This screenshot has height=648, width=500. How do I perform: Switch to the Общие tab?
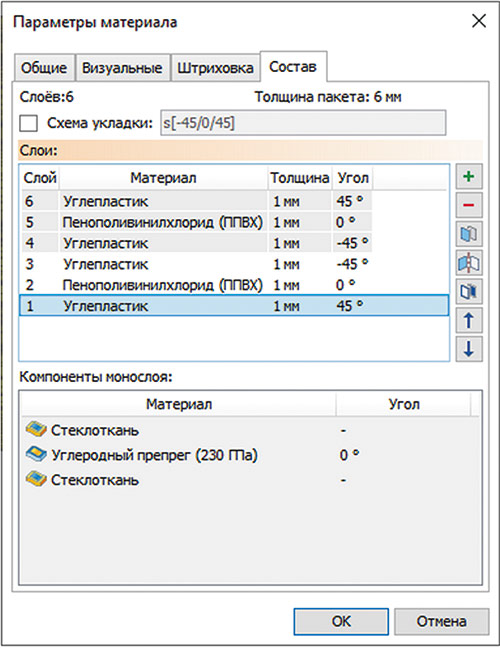[x=44, y=68]
